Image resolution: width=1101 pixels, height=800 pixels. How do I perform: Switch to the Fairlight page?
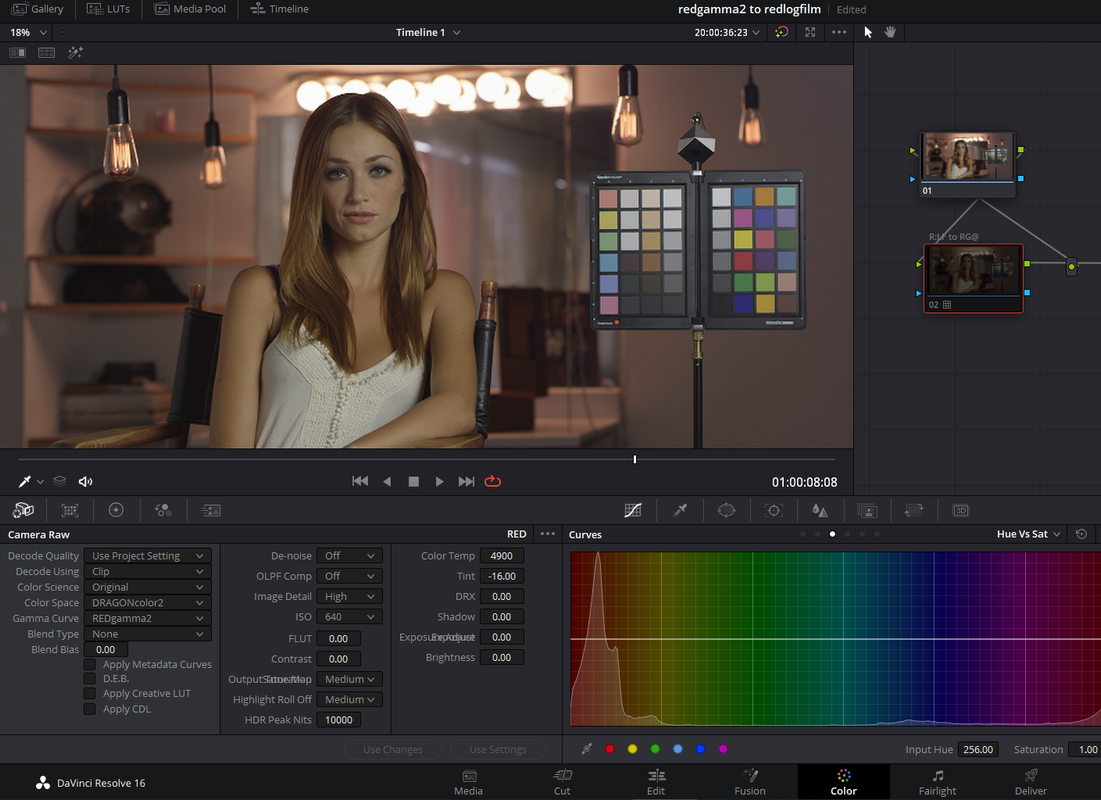937,782
